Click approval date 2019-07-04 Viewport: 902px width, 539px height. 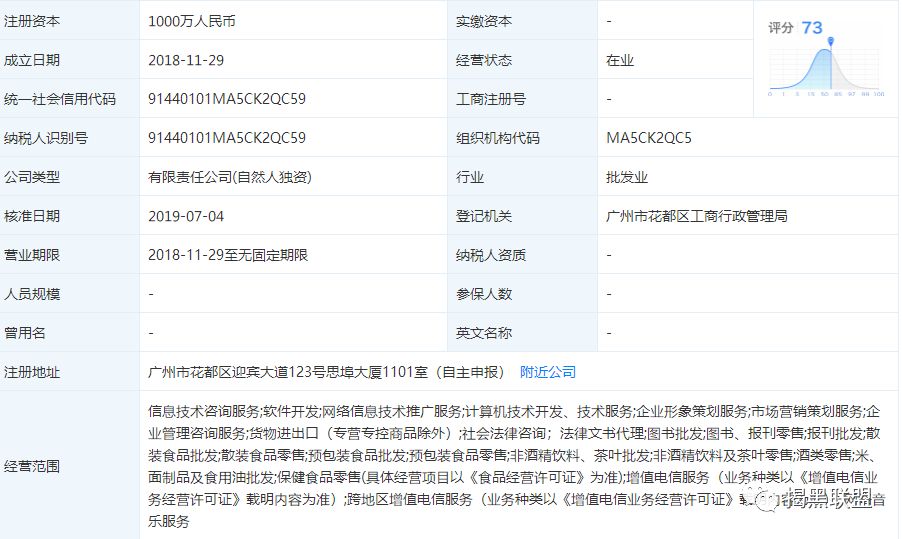[186, 216]
